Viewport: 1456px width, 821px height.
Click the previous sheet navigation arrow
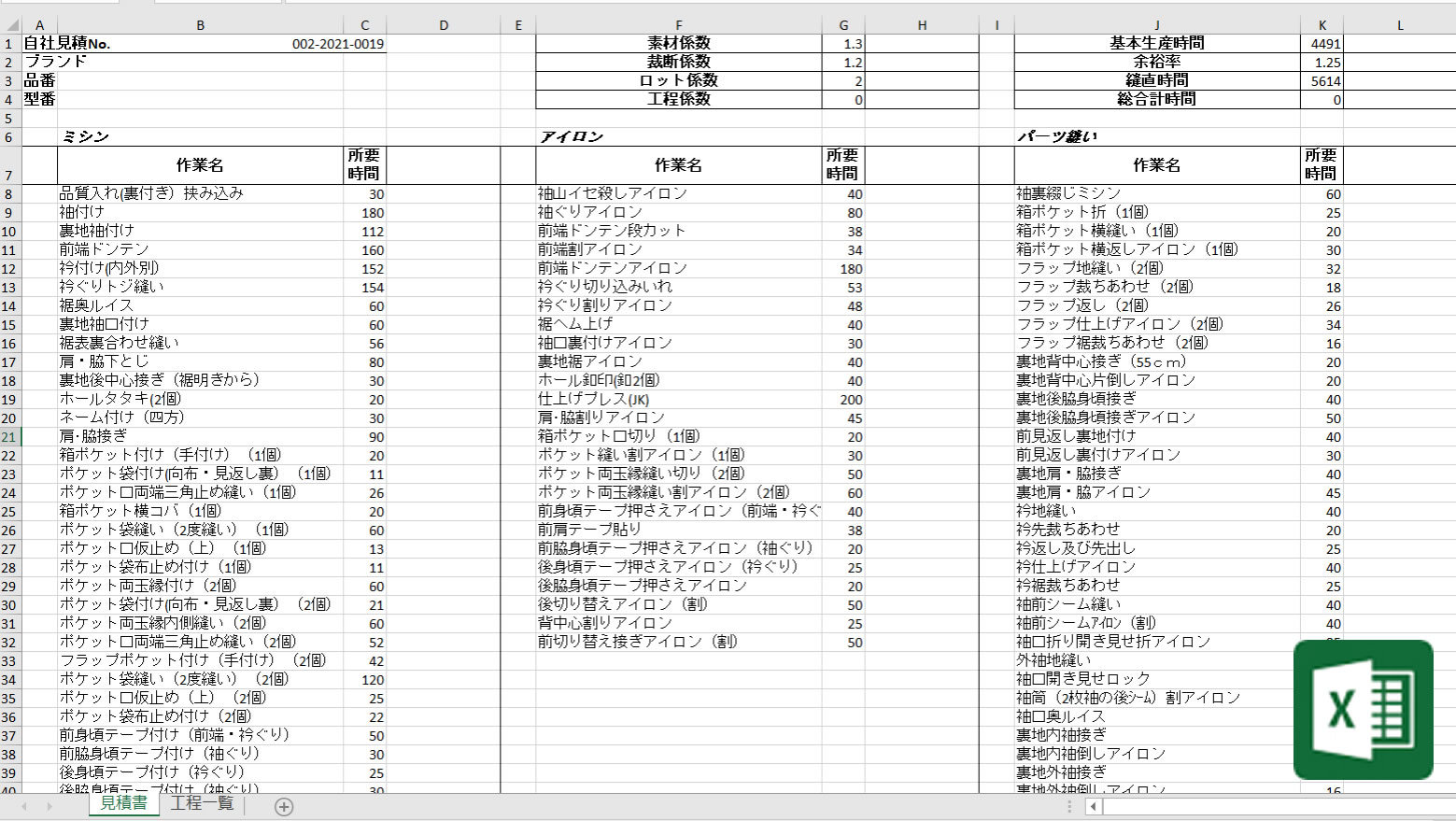24,806
